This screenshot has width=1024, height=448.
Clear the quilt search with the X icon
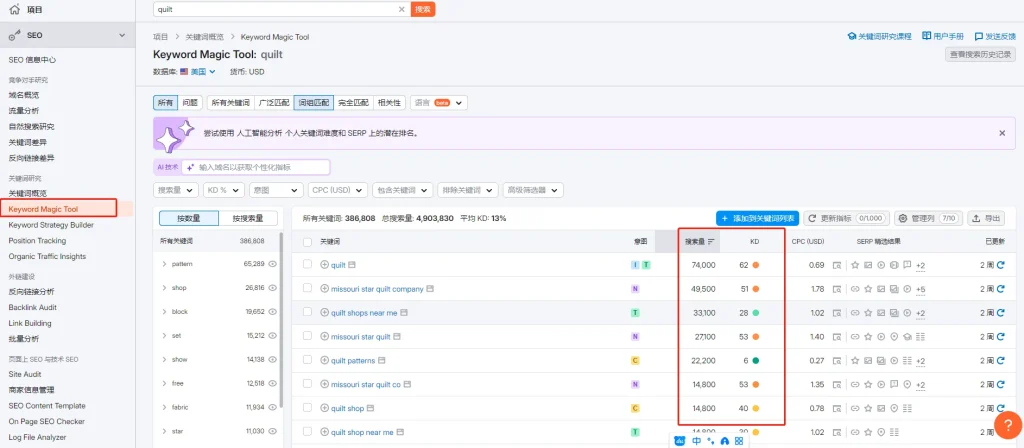coord(402,9)
